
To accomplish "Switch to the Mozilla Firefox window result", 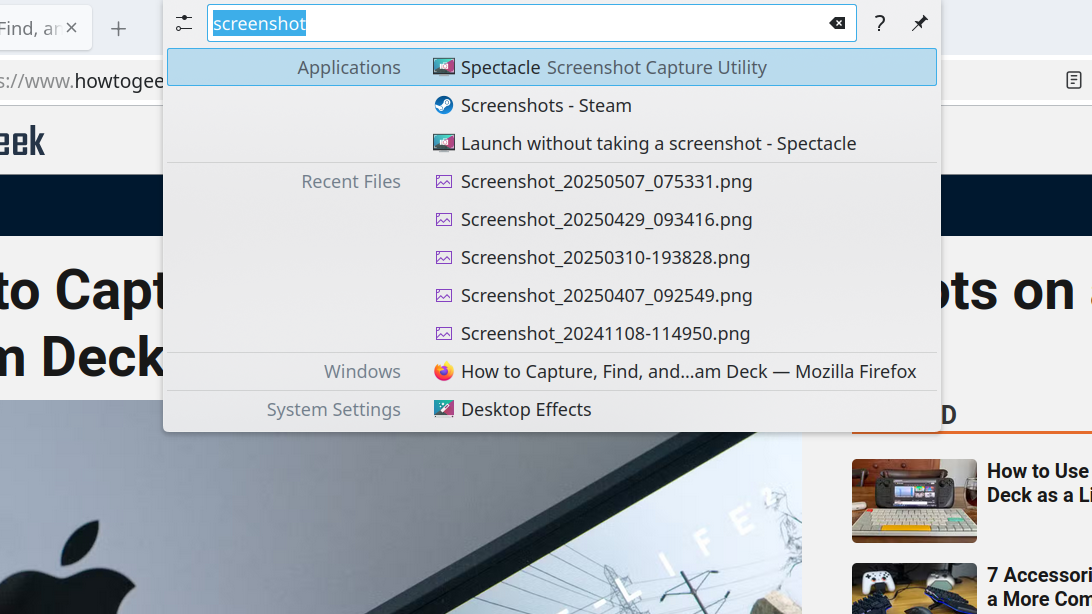I will tap(687, 371).
